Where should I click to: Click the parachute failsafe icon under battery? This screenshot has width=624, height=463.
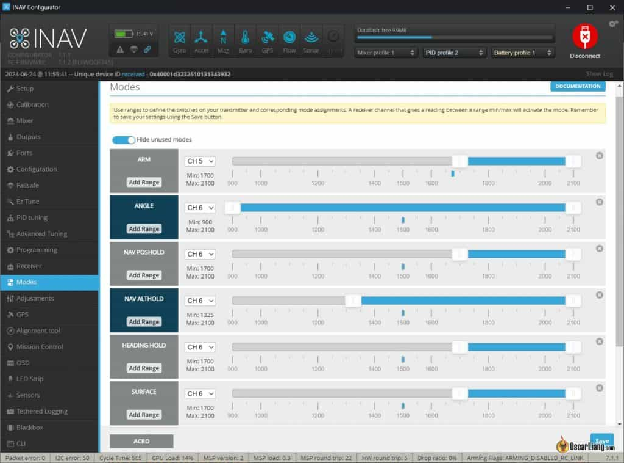(134, 50)
